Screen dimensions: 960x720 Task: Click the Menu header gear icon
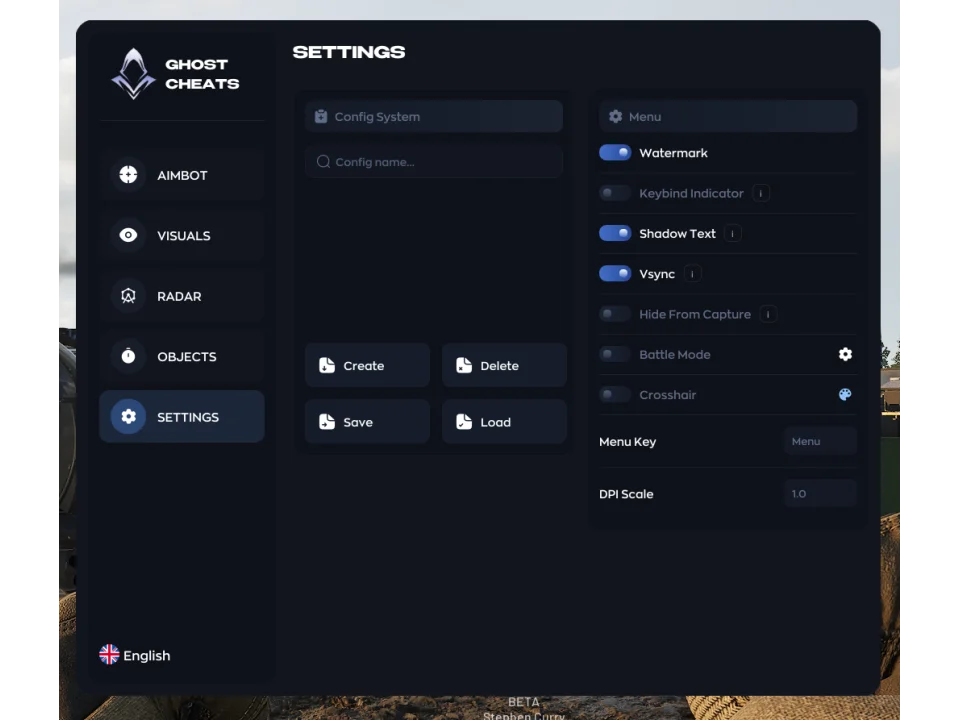tap(615, 116)
